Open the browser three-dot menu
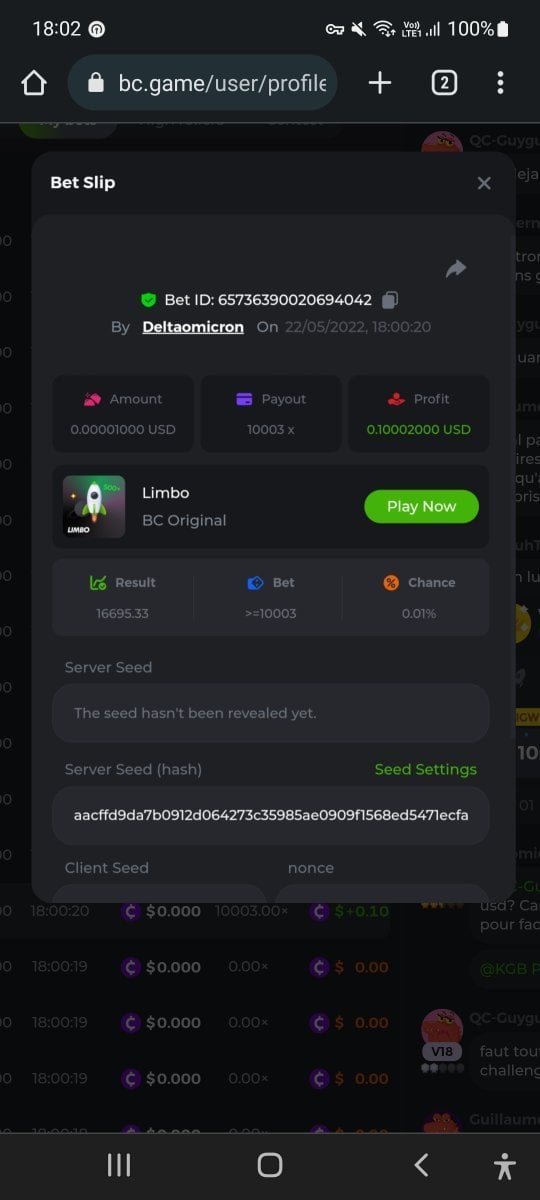Screen dimensions: 540x1200 (x=500, y=83)
